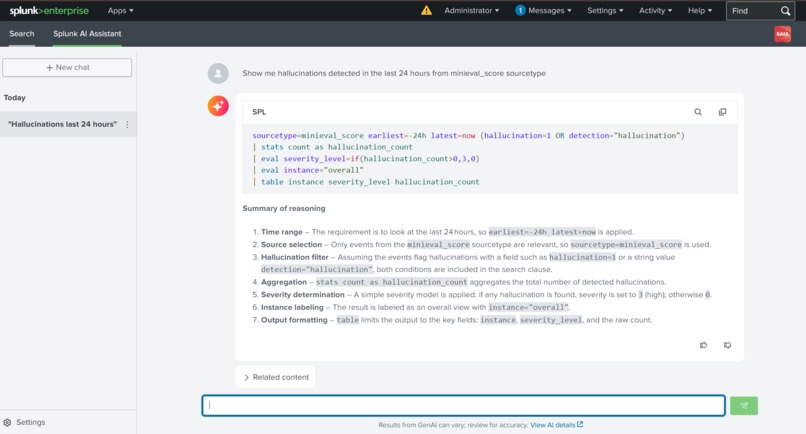Open the View AI details link
This screenshot has width=806, height=434.
click(x=556, y=425)
